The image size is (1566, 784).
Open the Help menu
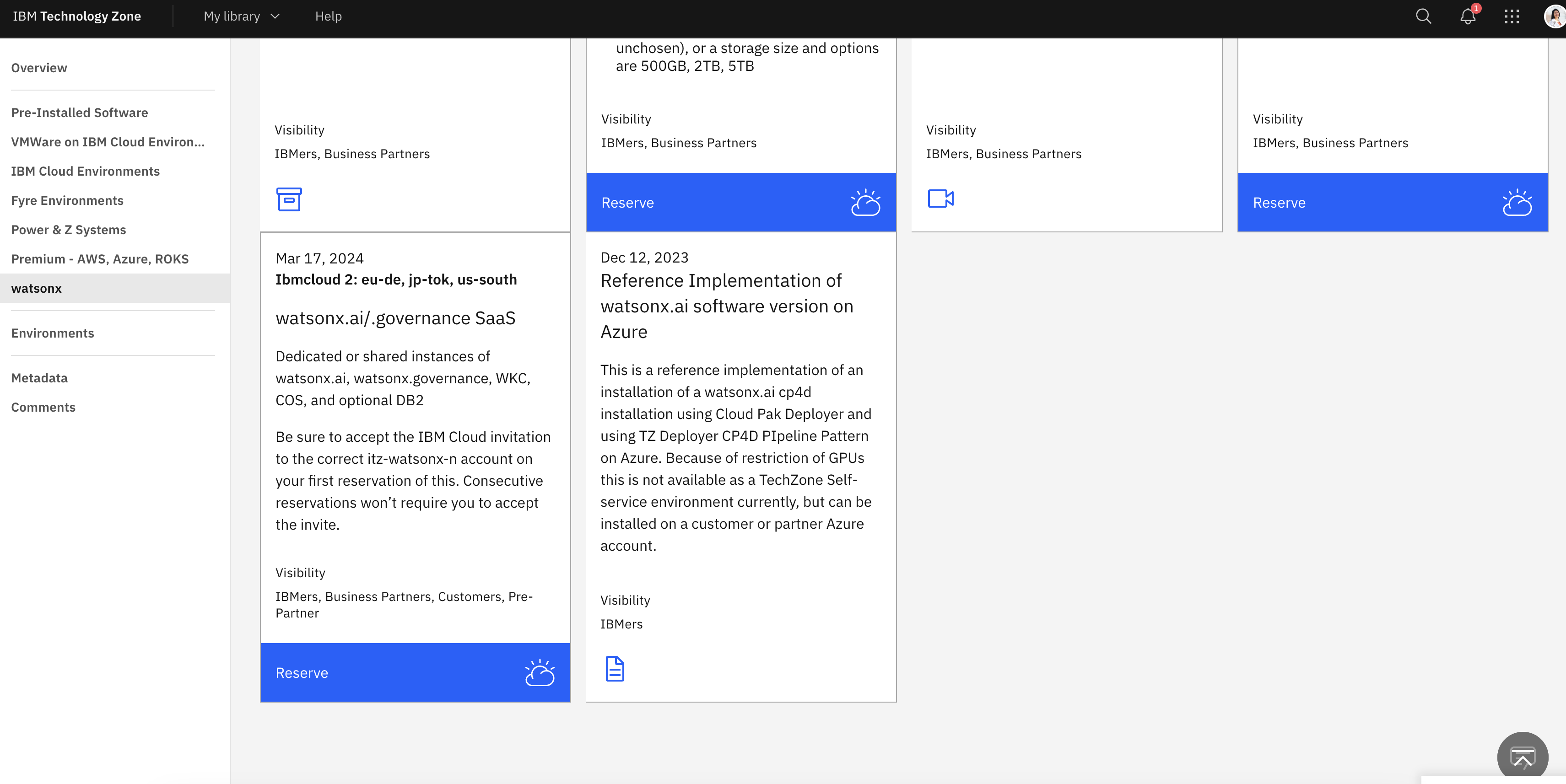[x=328, y=16]
